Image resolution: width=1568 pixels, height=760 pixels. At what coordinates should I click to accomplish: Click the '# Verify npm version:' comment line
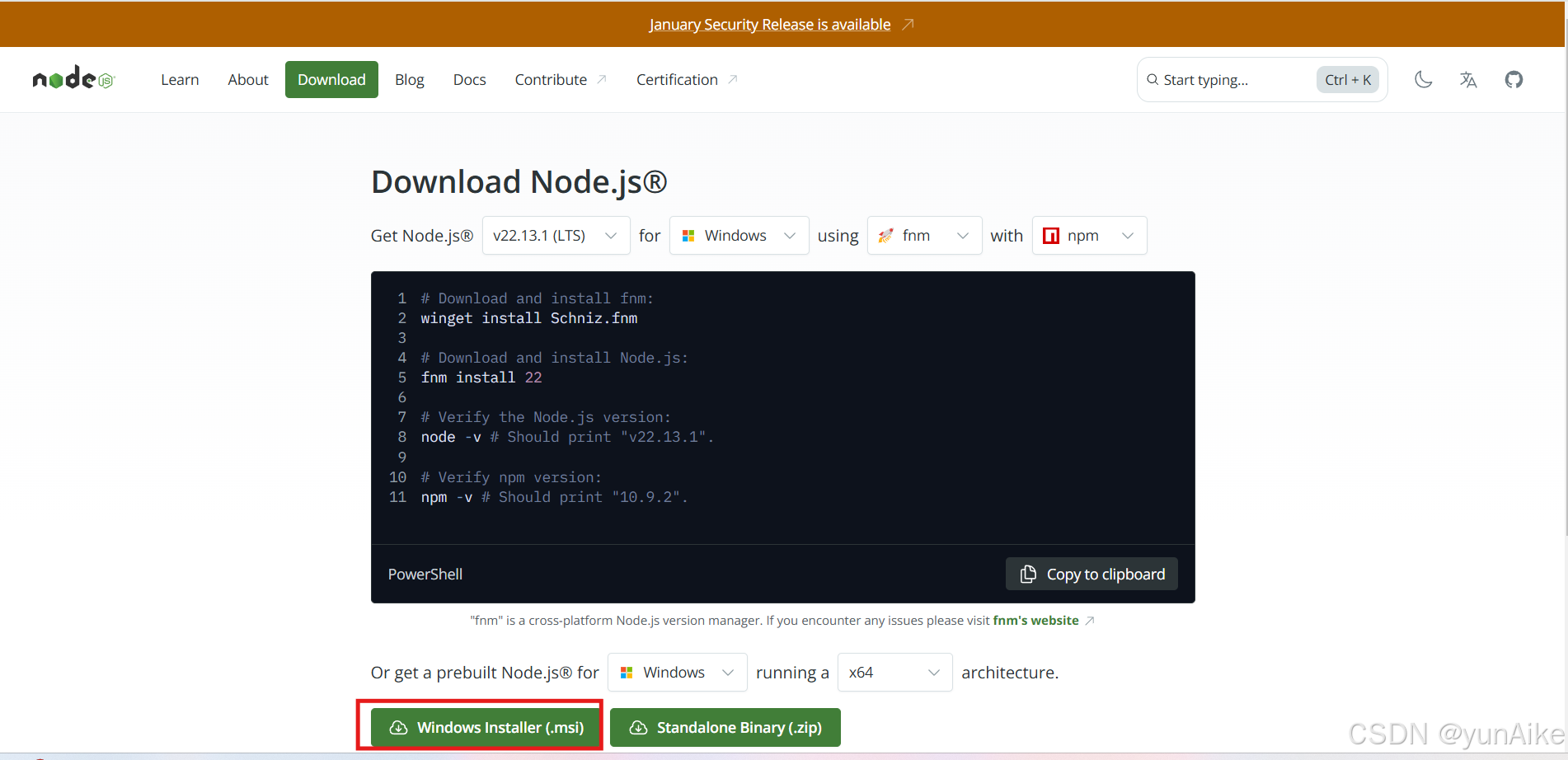point(511,477)
